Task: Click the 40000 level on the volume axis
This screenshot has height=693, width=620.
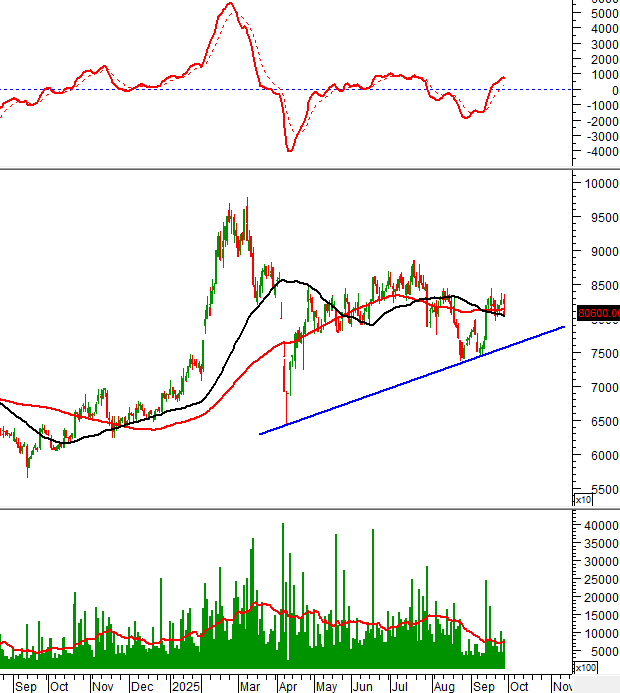Action: (601, 525)
